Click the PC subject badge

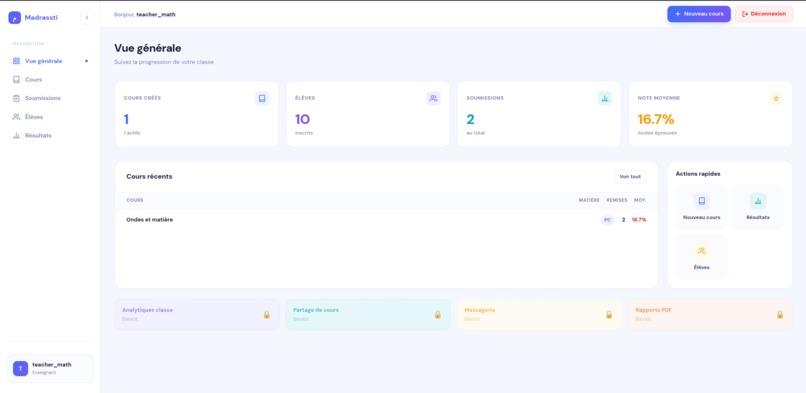click(x=608, y=220)
